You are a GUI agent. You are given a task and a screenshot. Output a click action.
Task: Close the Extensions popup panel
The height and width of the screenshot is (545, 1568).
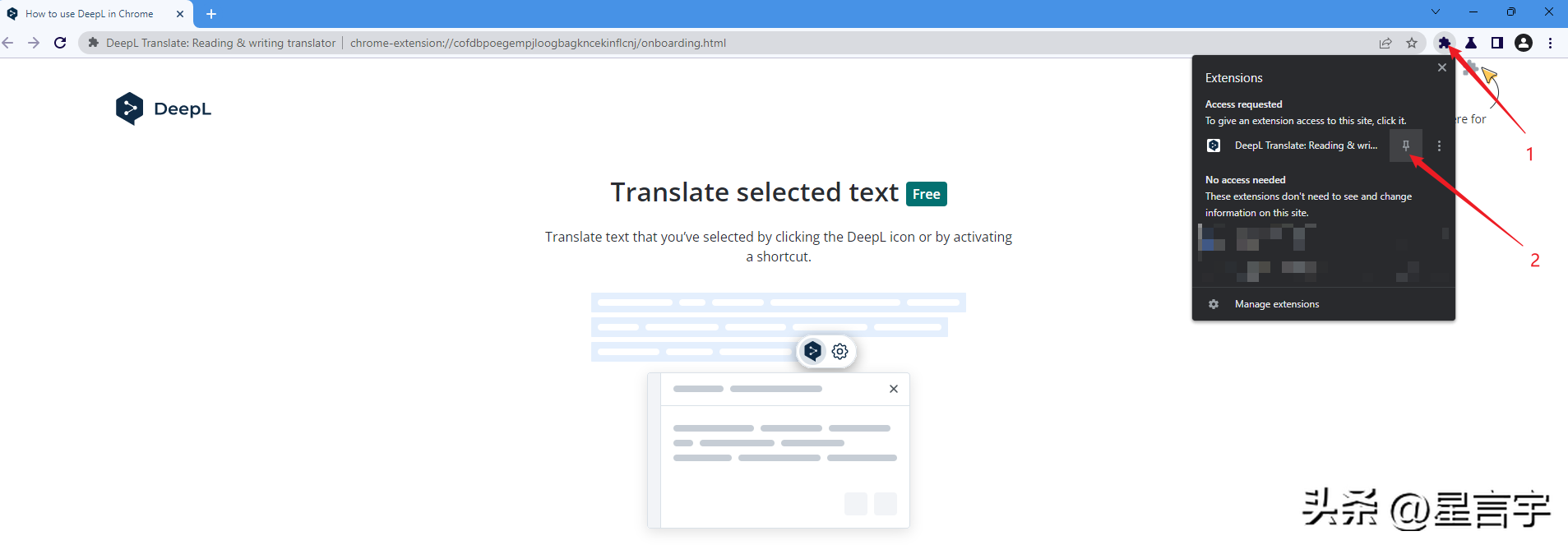(x=1441, y=67)
